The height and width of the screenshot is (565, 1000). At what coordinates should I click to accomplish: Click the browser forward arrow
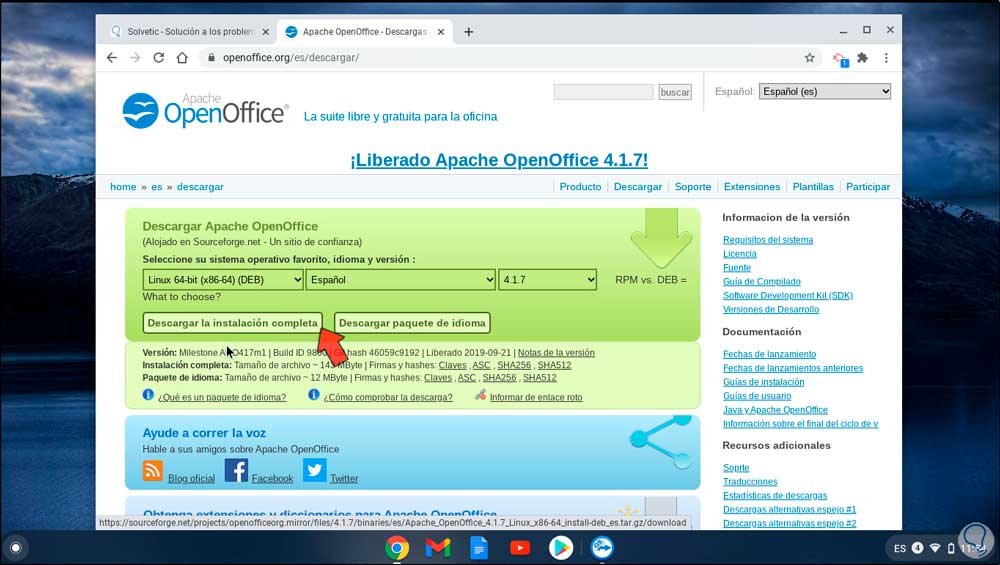point(135,57)
